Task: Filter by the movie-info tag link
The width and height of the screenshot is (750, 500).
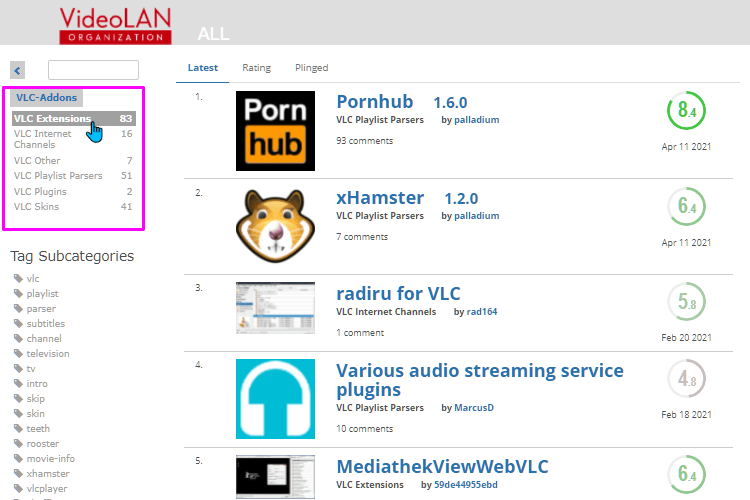Action: [51, 458]
